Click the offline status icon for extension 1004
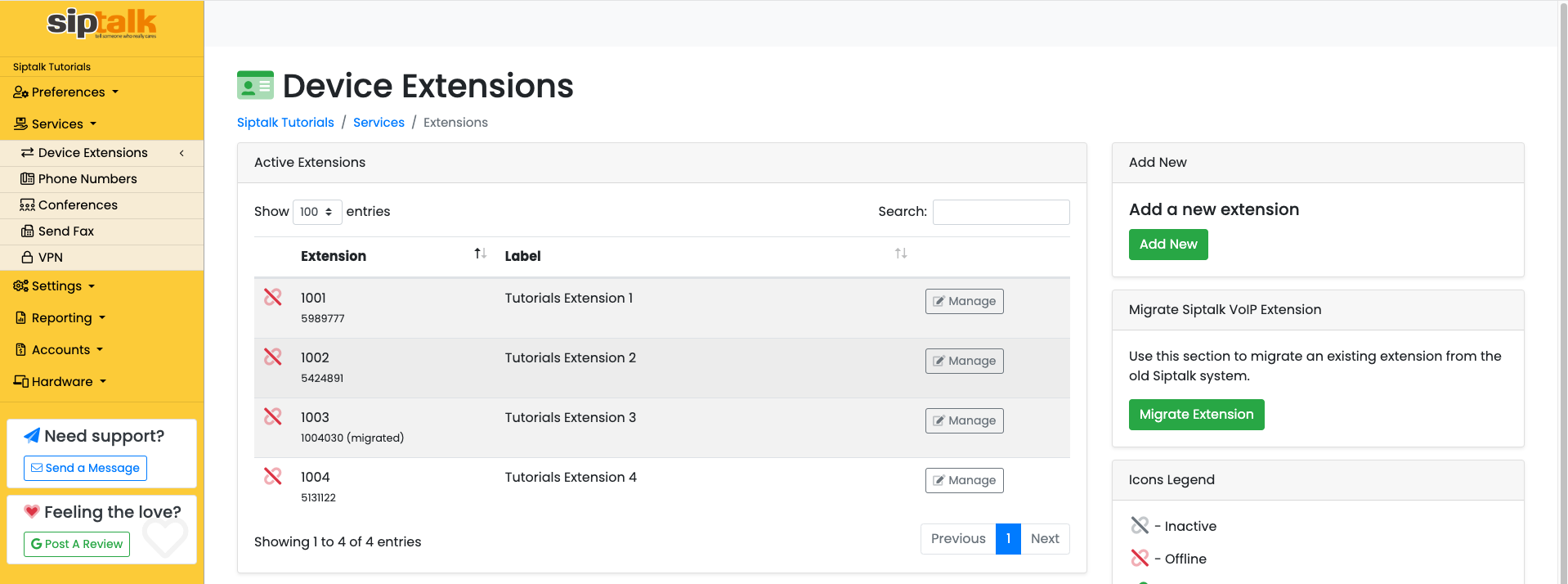This screenshot has width=1568, height=584. pyautogui.click(x=273, y=476)
